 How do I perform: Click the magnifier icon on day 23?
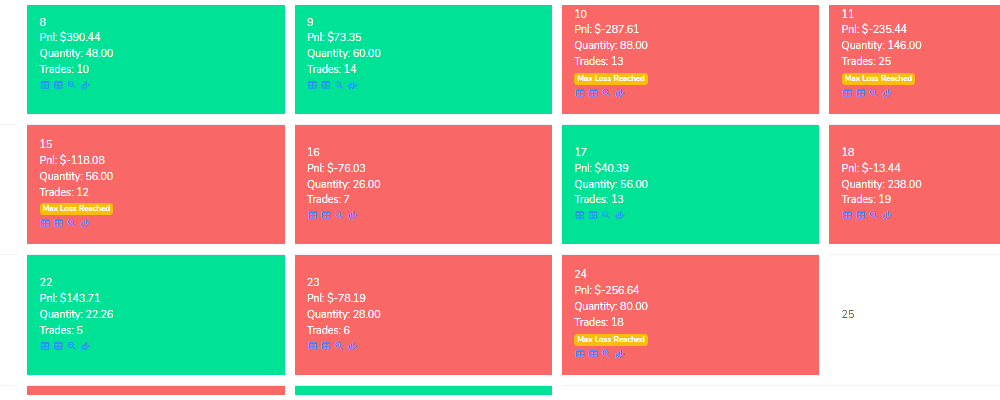[x=339, y=346]
